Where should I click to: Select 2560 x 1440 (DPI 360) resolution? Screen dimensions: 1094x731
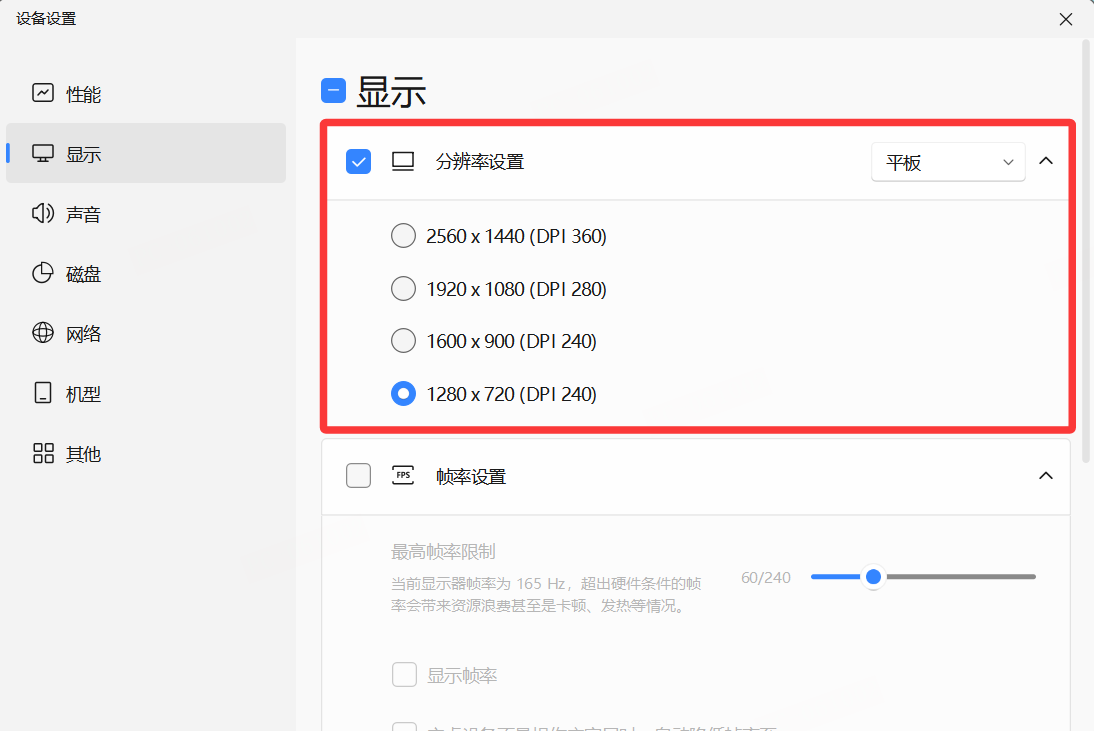tap(403, 236)
